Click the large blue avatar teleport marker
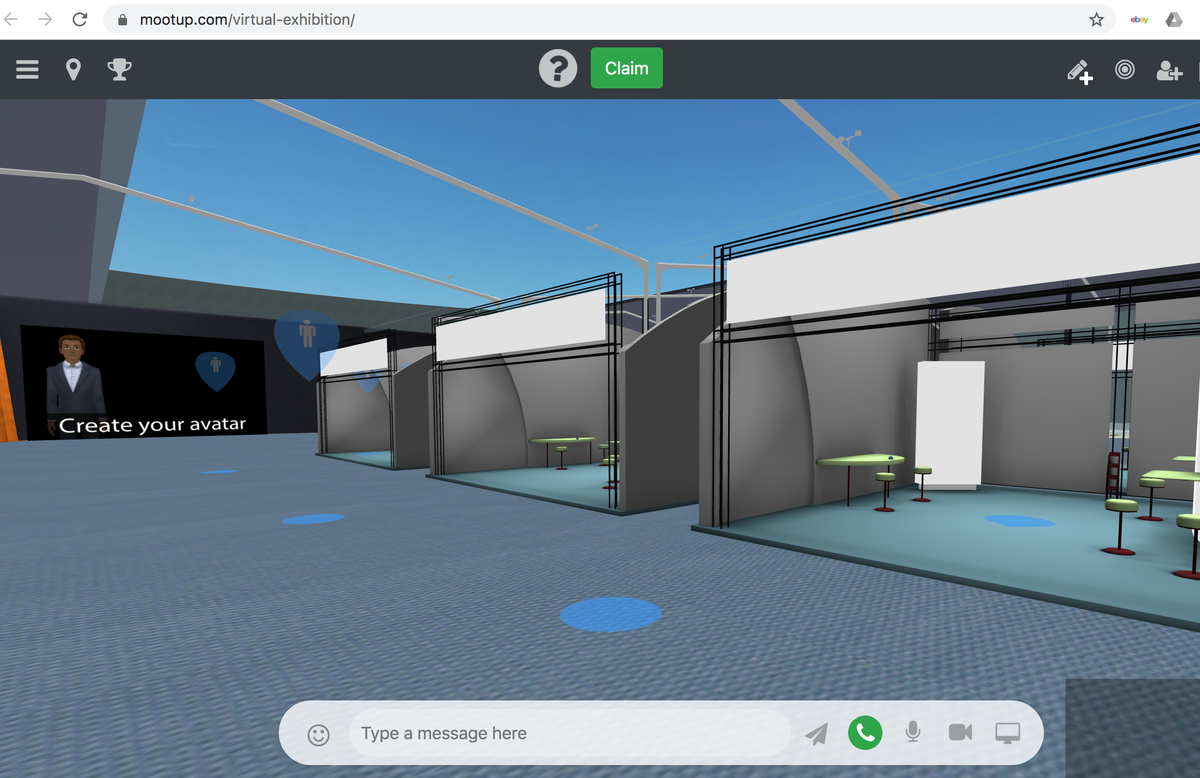 click(x=306, y=344)
